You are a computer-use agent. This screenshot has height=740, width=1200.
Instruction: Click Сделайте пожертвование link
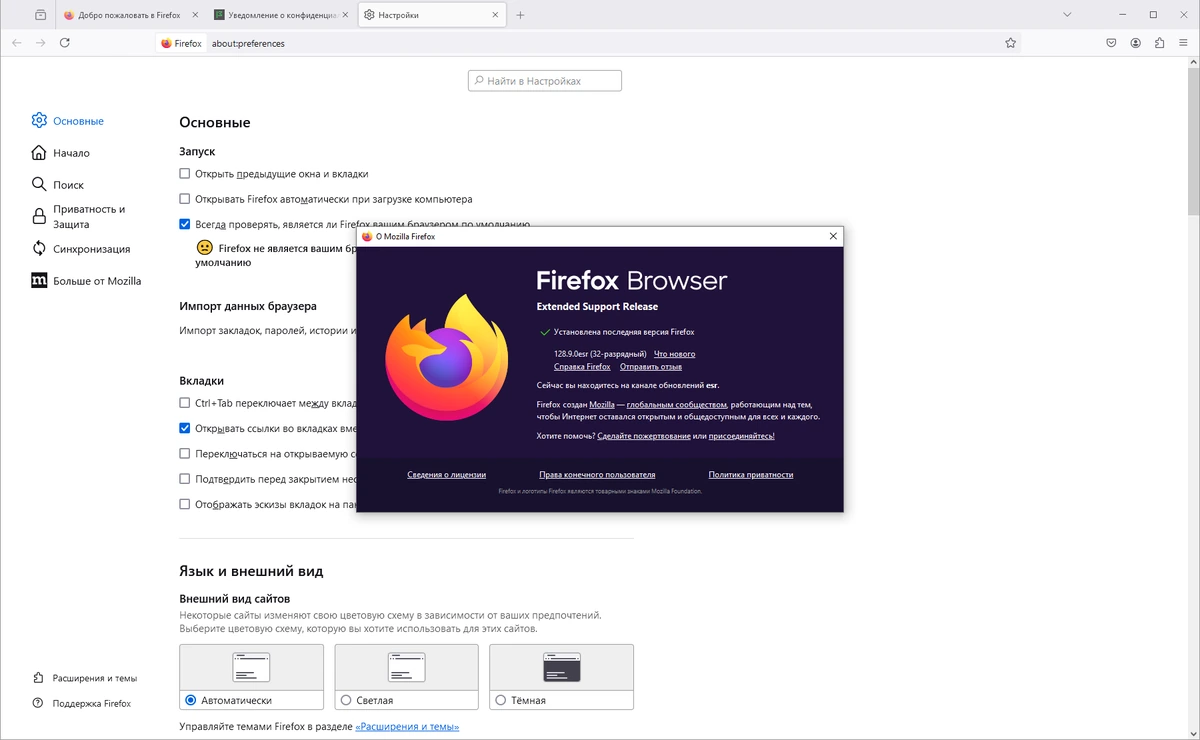(644, 436)
